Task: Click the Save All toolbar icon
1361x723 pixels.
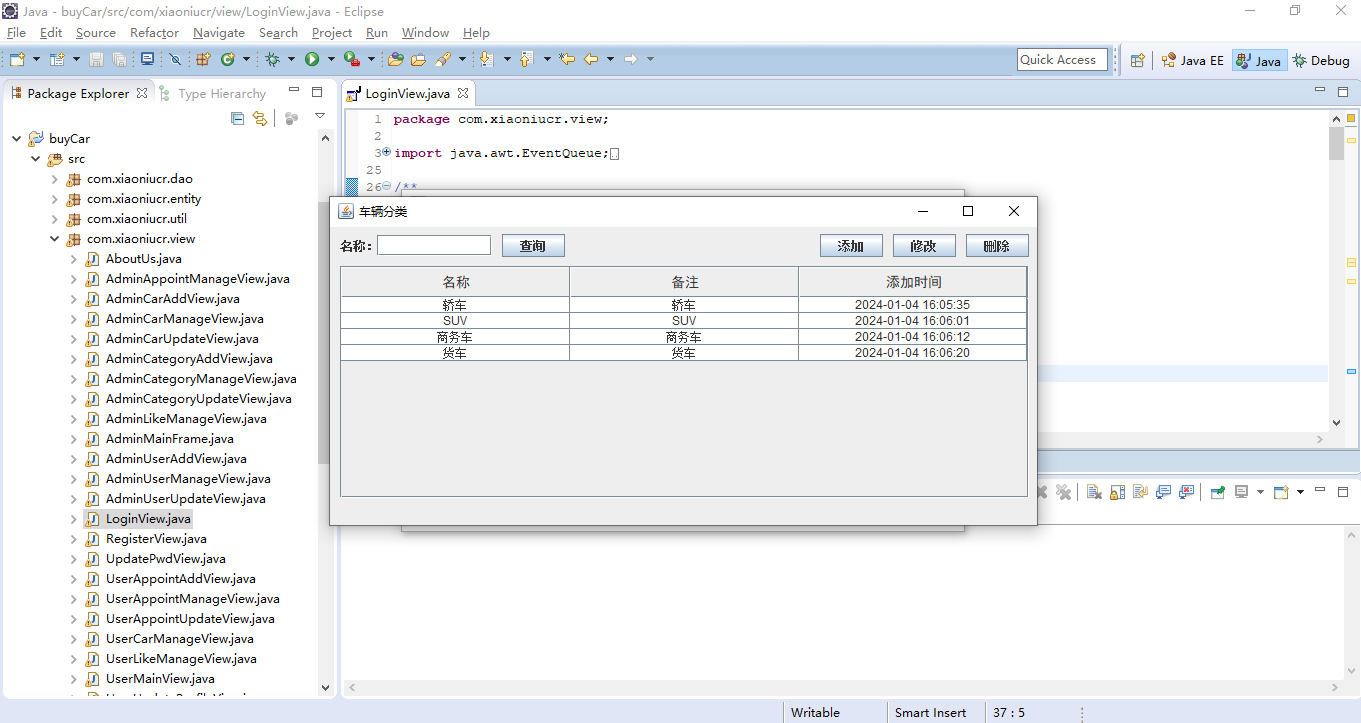Action: point(119,59)
